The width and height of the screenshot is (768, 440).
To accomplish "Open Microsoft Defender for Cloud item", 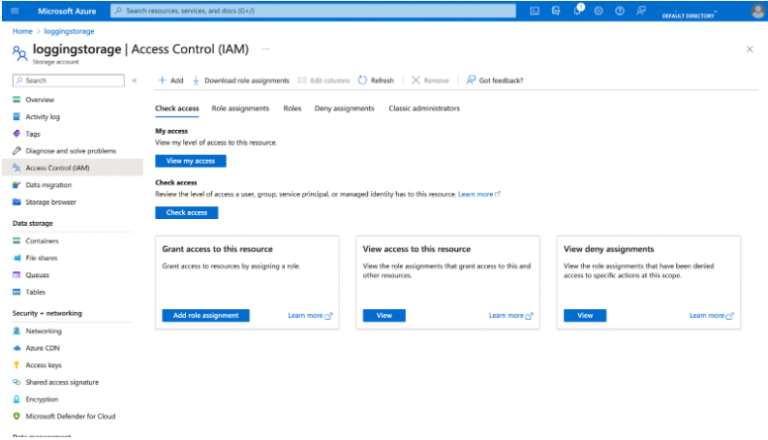I will tap(70, 416).
